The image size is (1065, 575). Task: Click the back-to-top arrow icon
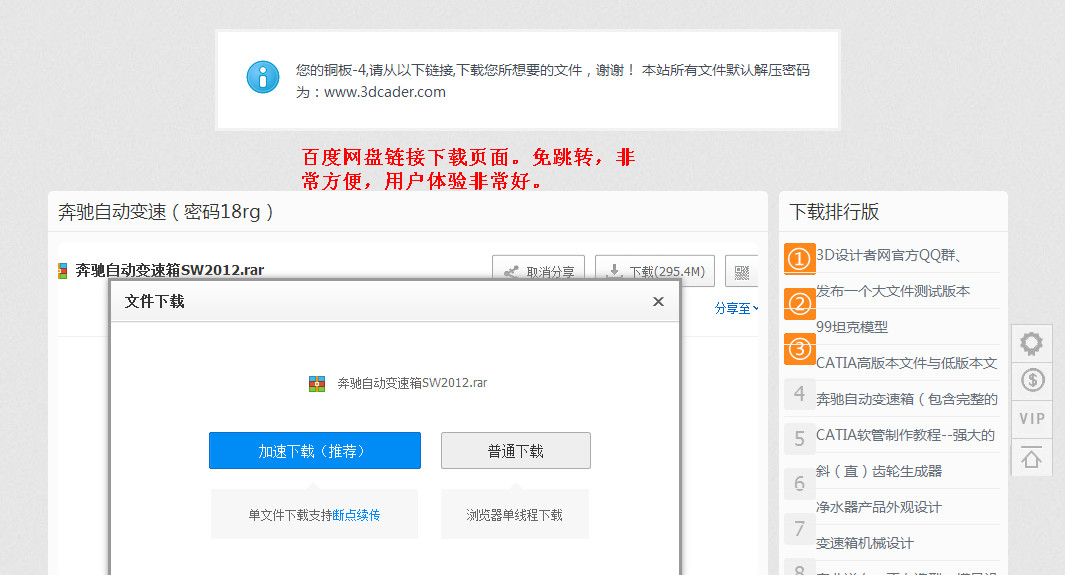pyautogui.click(x=1032, y=458)
